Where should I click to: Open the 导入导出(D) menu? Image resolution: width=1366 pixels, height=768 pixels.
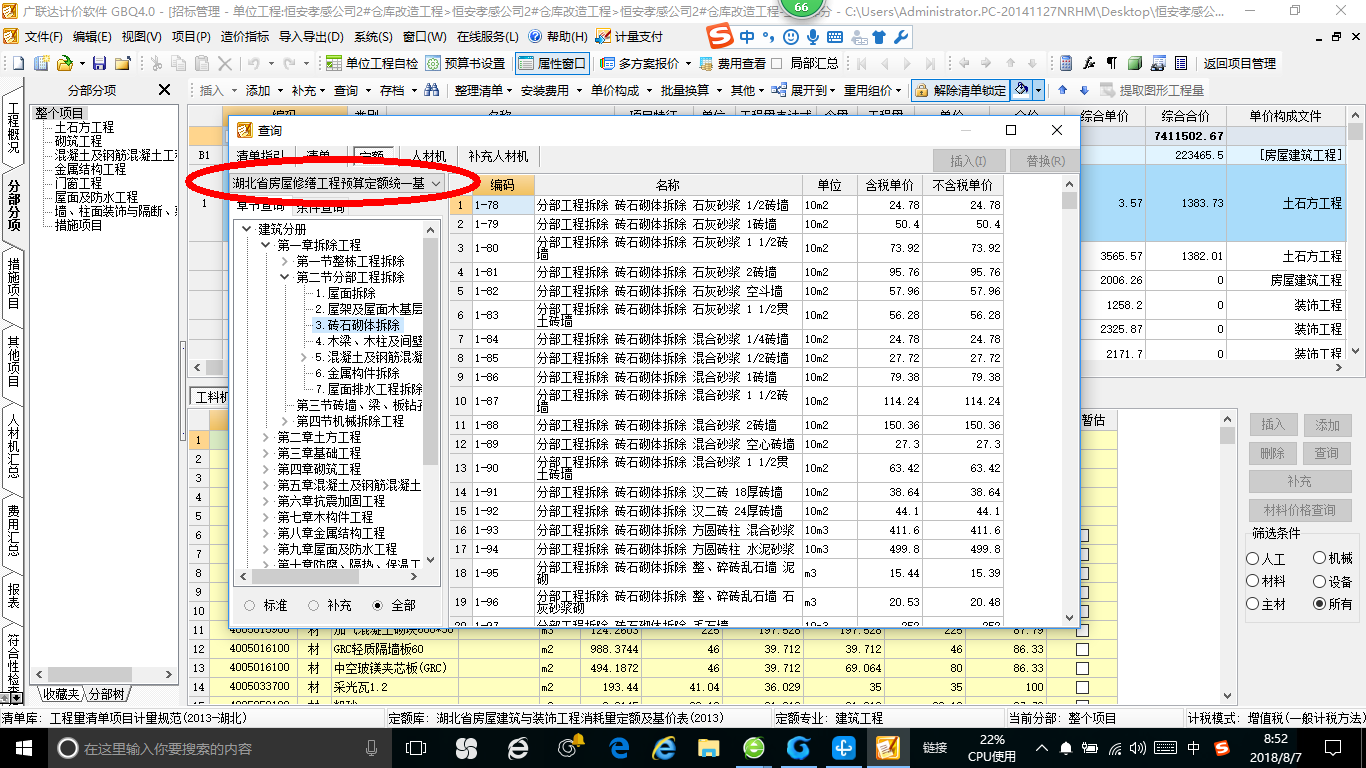pyautogui.click(x=312, y=36)
